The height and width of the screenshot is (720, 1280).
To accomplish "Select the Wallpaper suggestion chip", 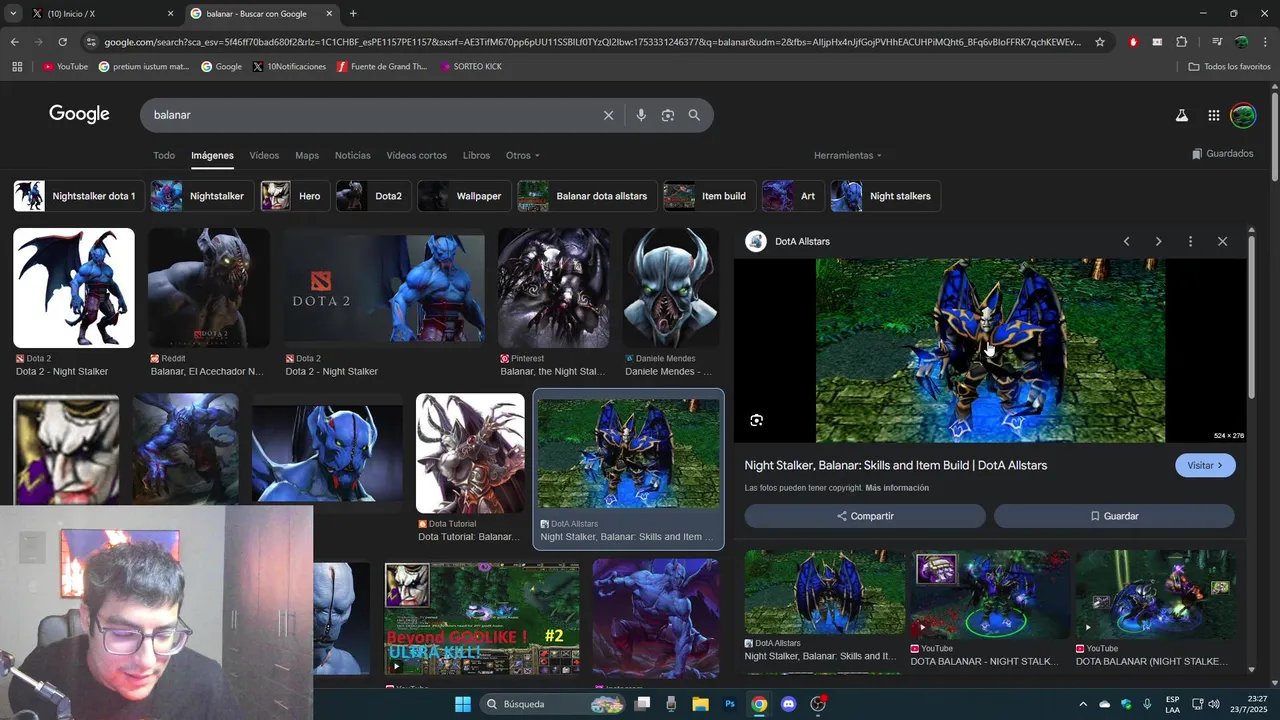I will click(x=464, y=196).
